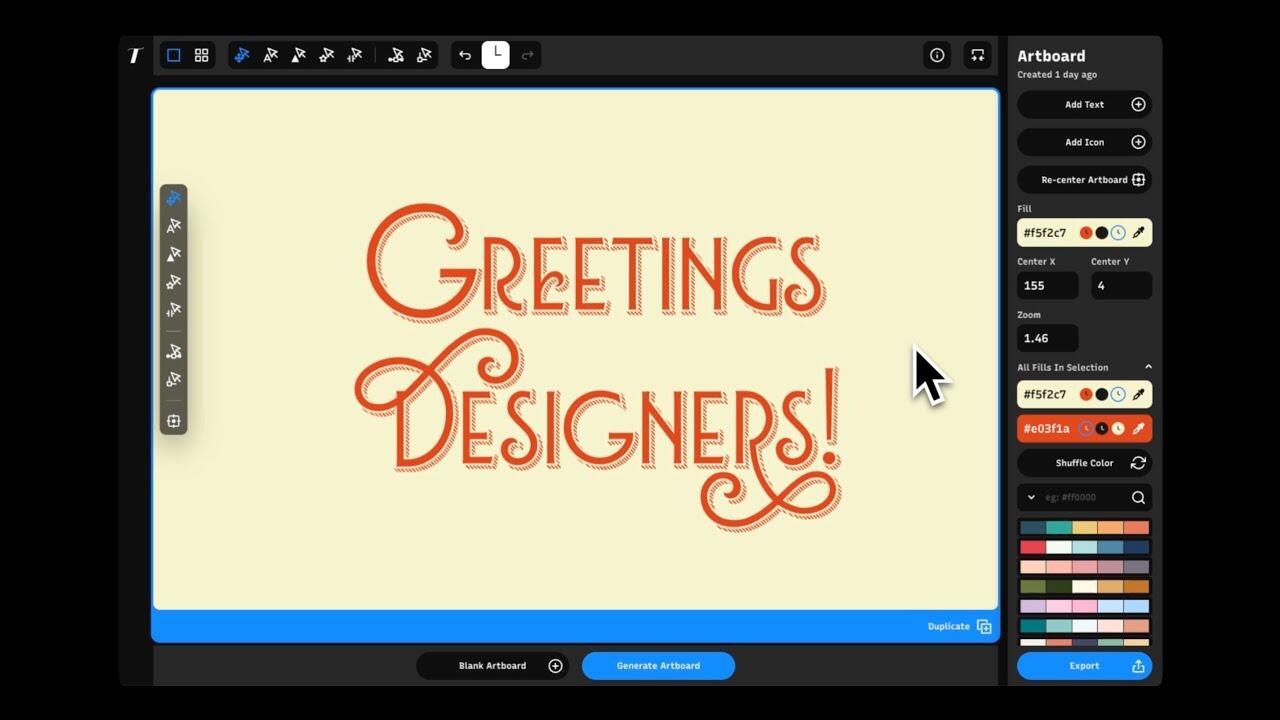The height and width of the screenshot is (720, 1280).
Task: Click the Add Icon button
Action: [1085, 142]
